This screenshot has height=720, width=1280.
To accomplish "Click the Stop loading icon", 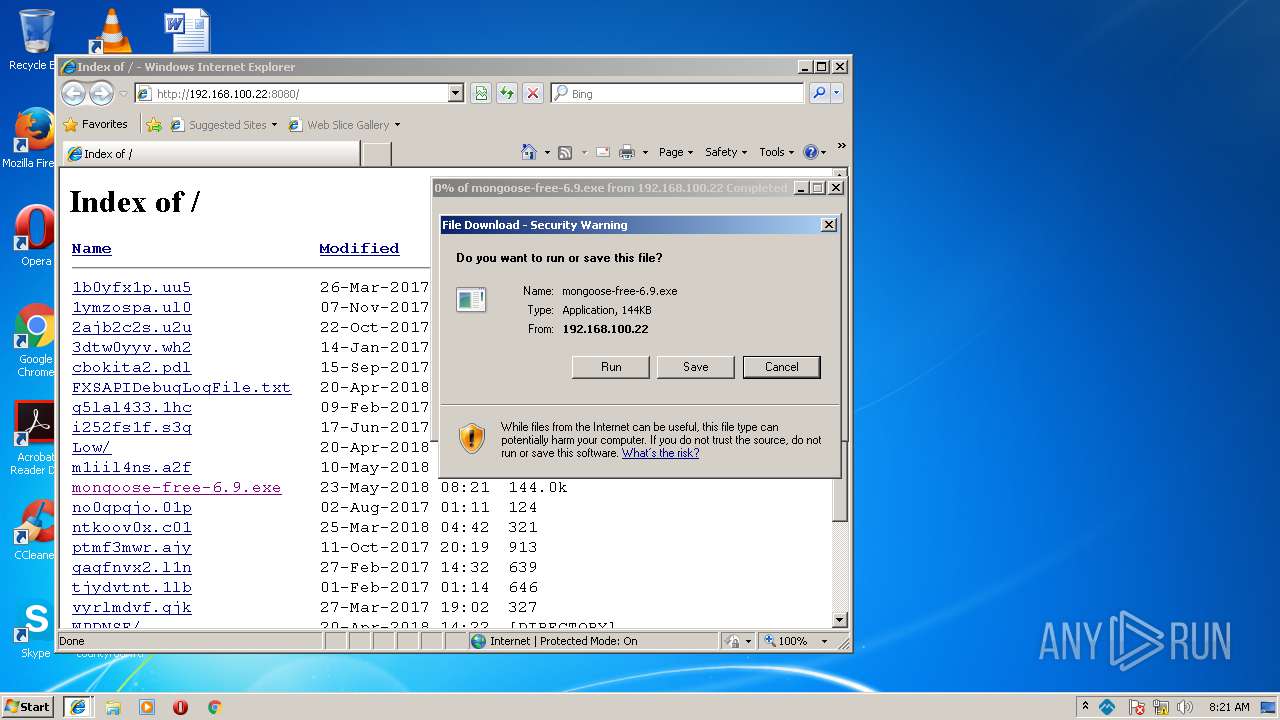I will [x=533, y=93].
